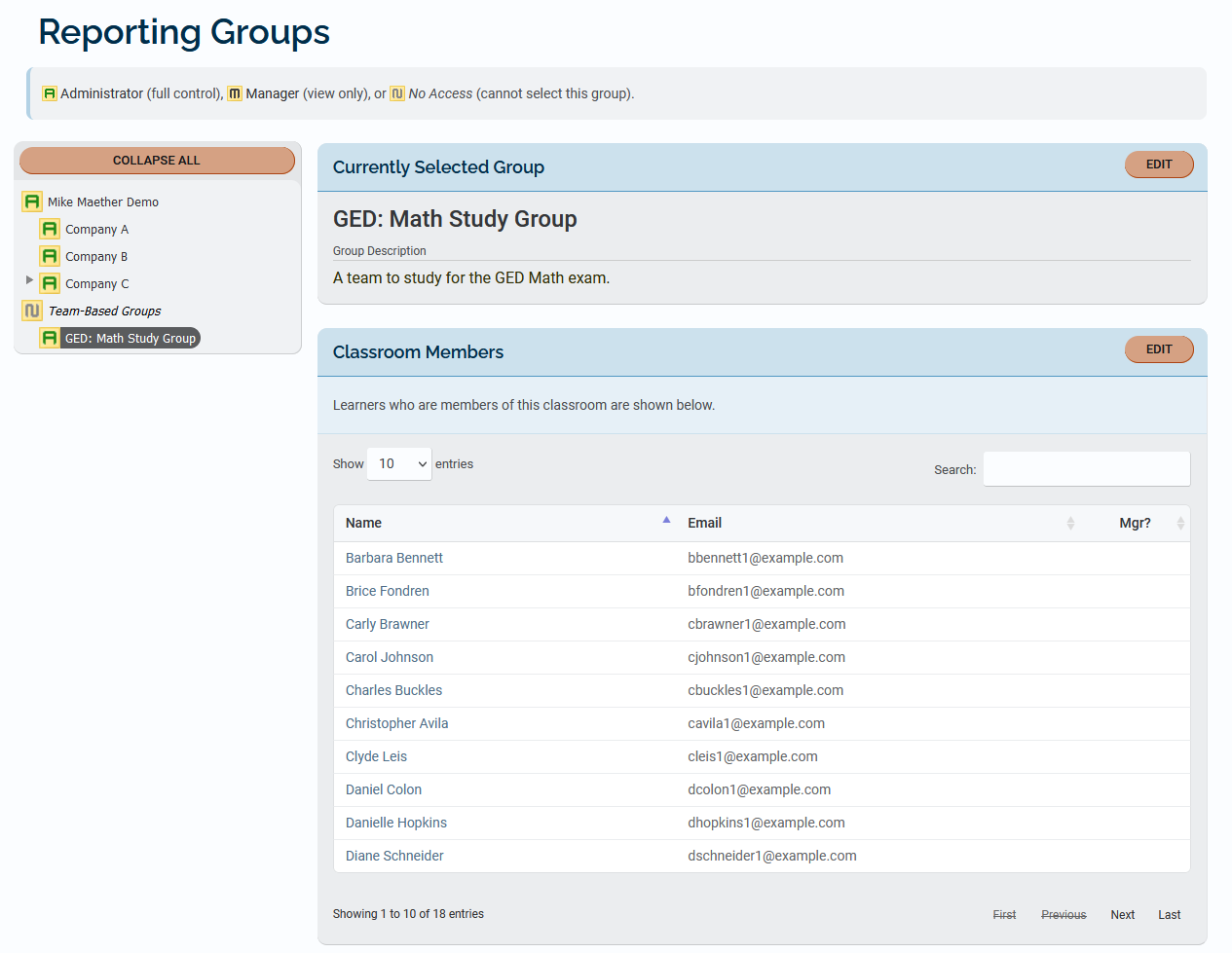Edit the Classroom Members list

pos(1159,349)
